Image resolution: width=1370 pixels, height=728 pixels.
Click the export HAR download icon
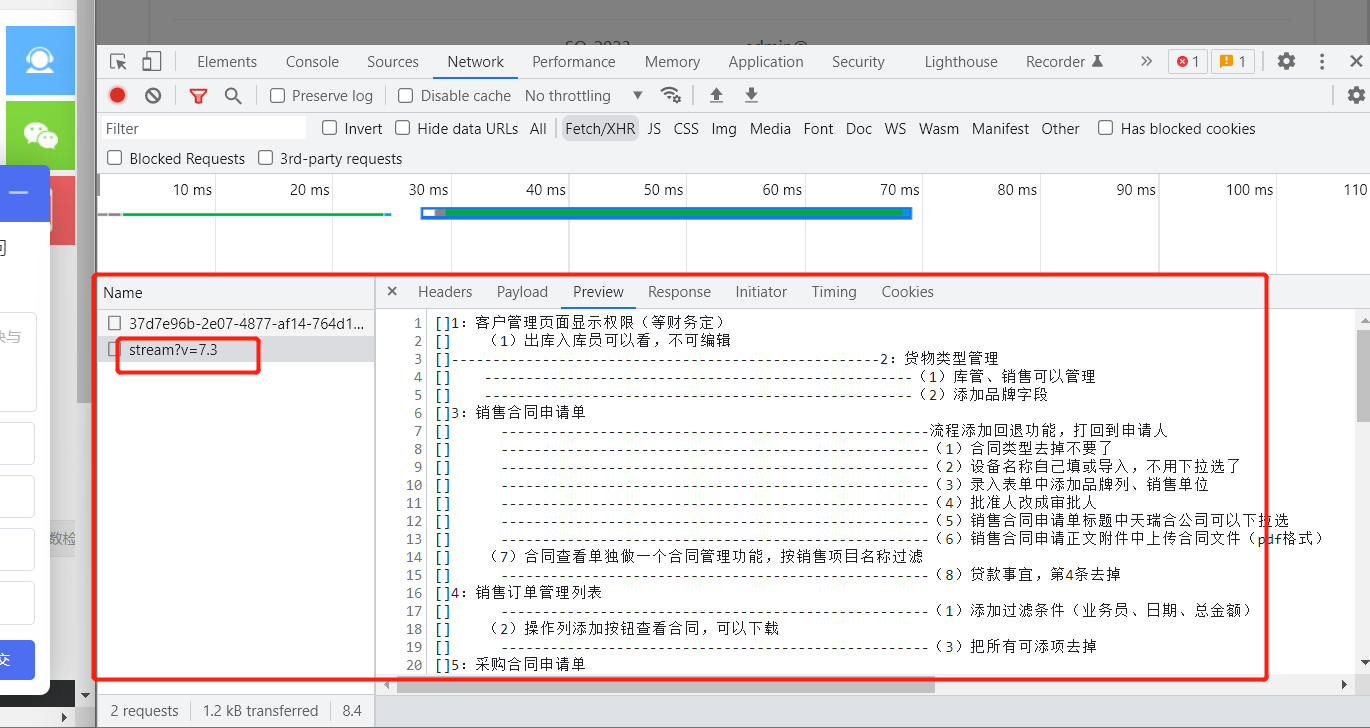(x=751, y=96)
